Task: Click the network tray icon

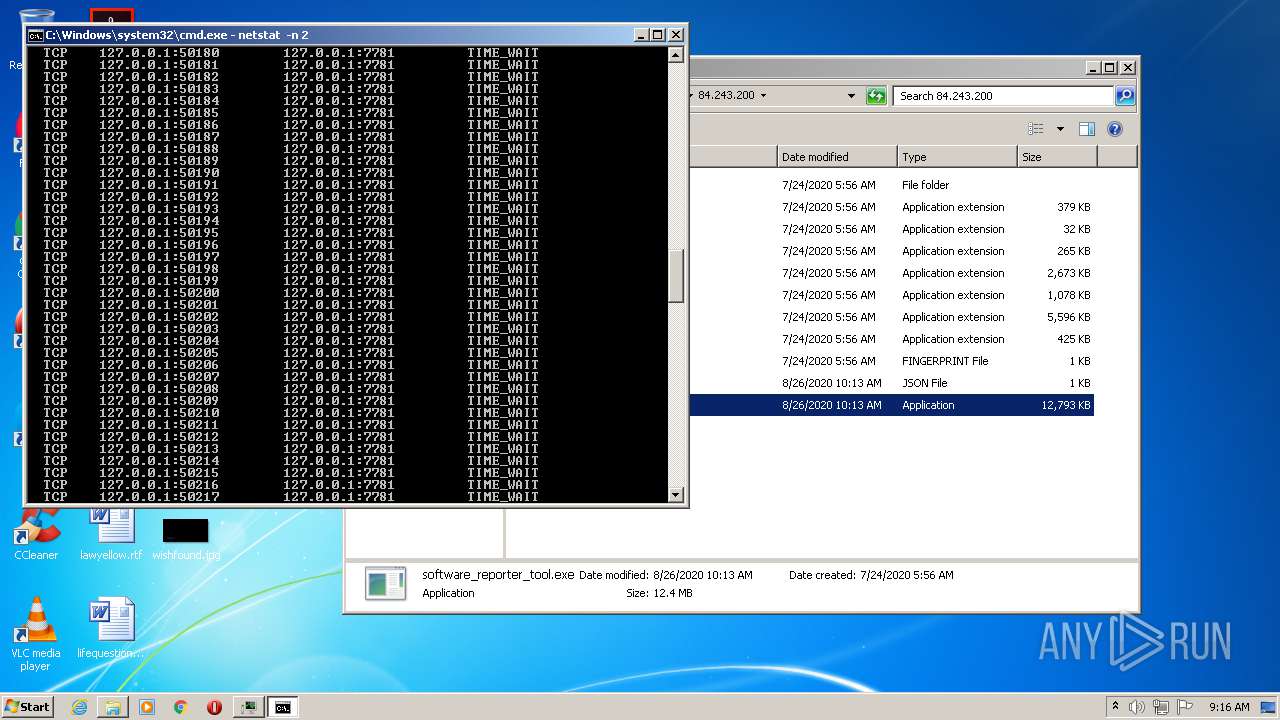Action: click(x=1161, y=707)
